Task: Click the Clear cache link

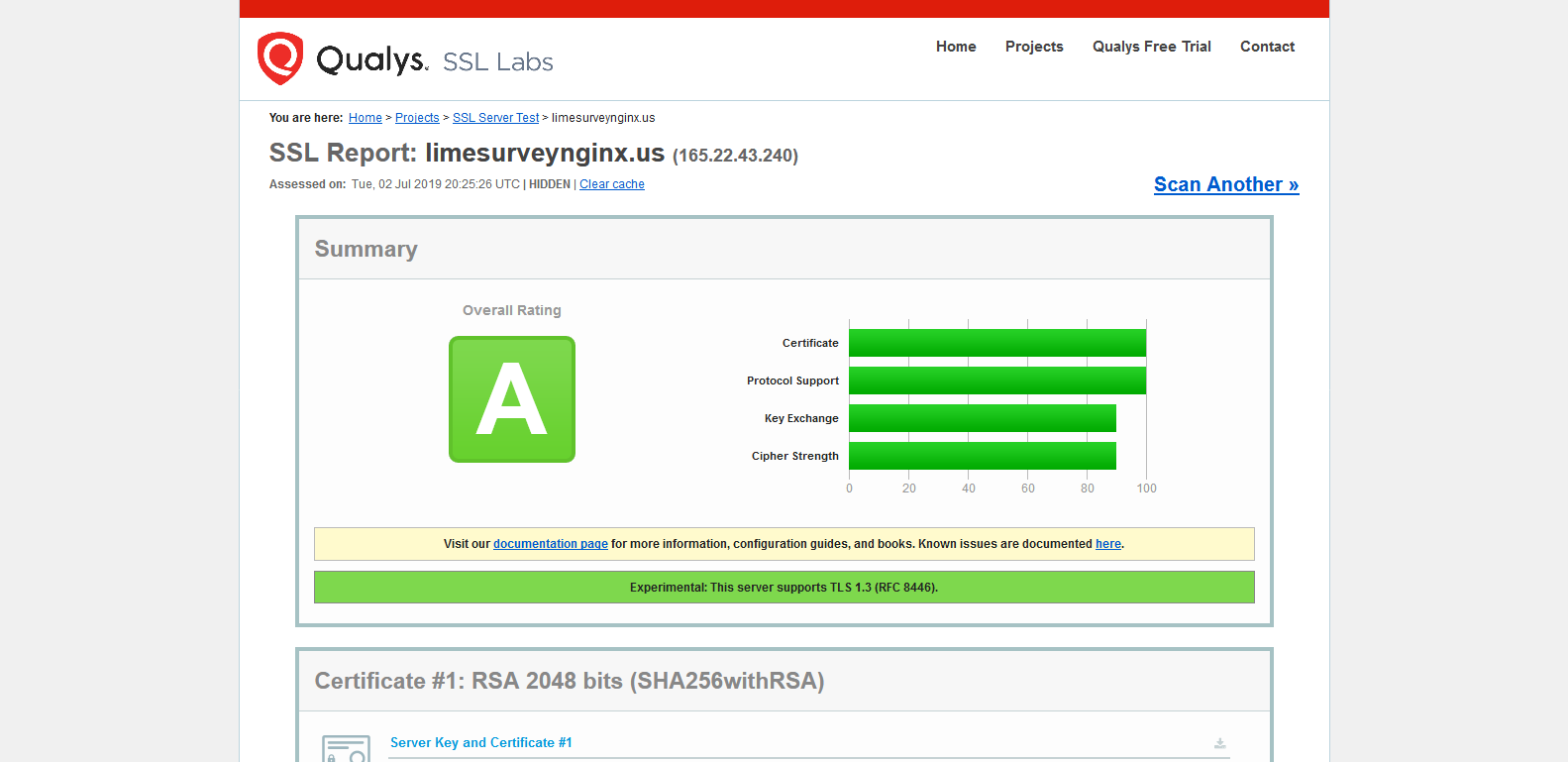Action: click(611, 184)
